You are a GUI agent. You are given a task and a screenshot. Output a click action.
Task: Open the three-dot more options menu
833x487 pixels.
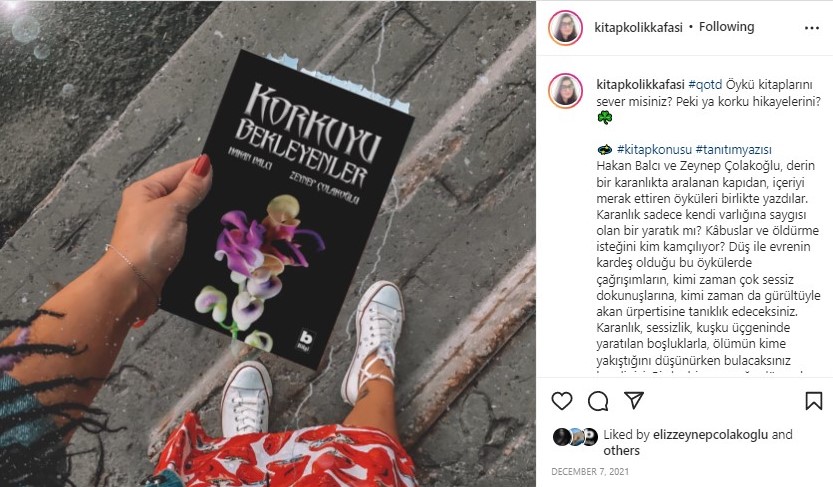pos(812,28)
